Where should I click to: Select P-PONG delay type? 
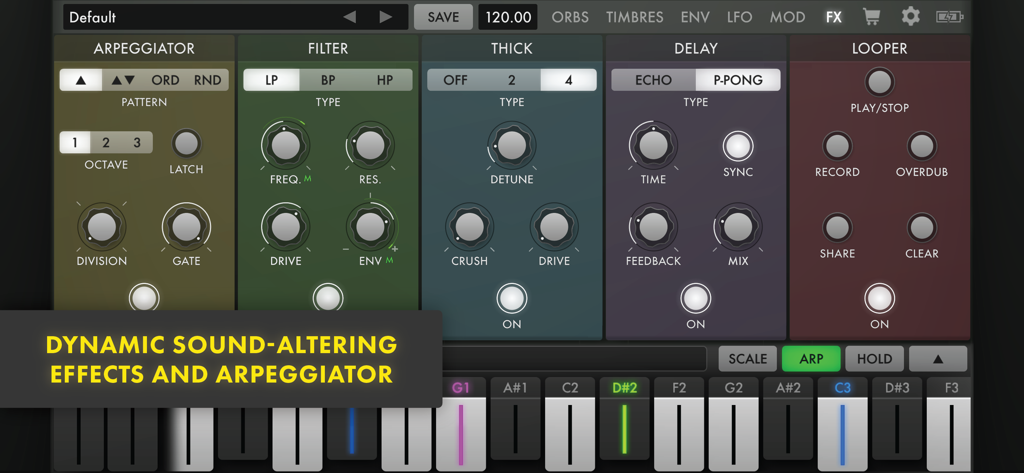[738, 80]
